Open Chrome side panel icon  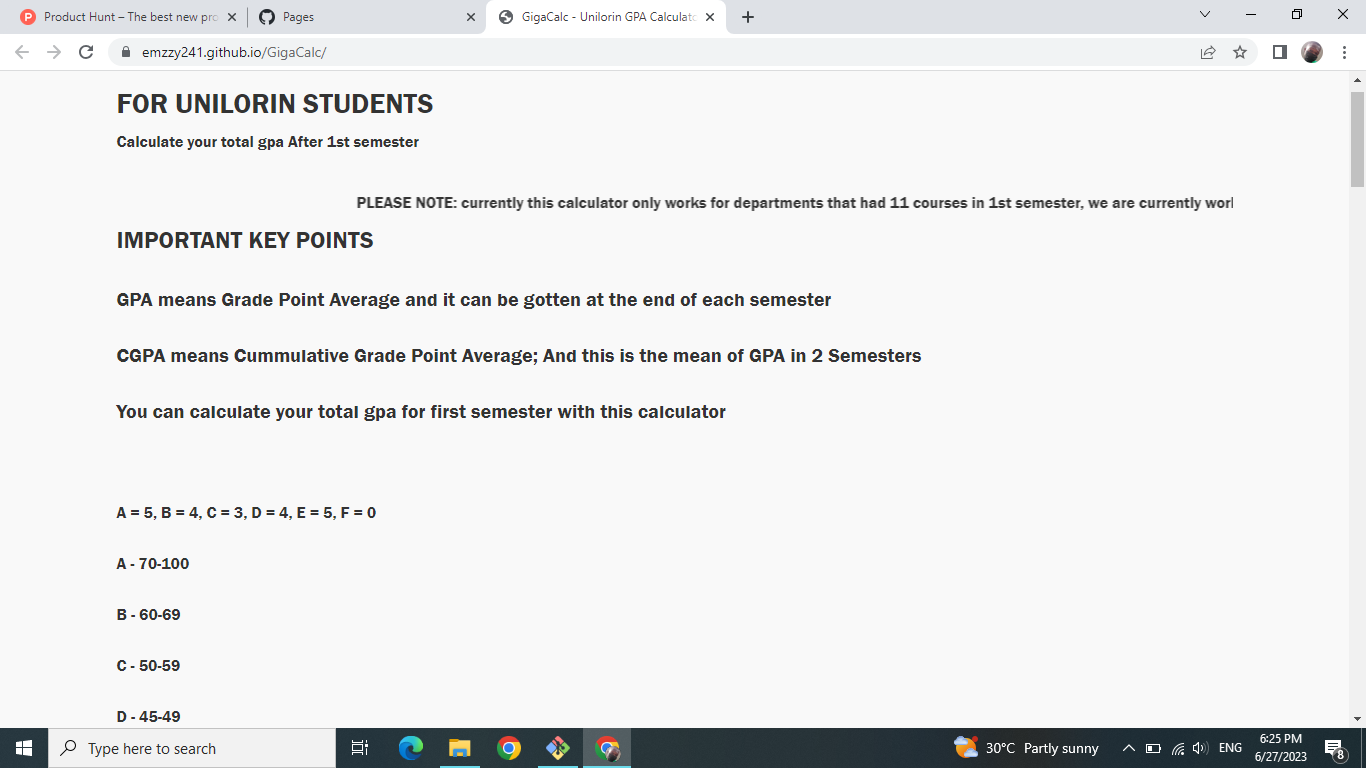[1280, 52]
